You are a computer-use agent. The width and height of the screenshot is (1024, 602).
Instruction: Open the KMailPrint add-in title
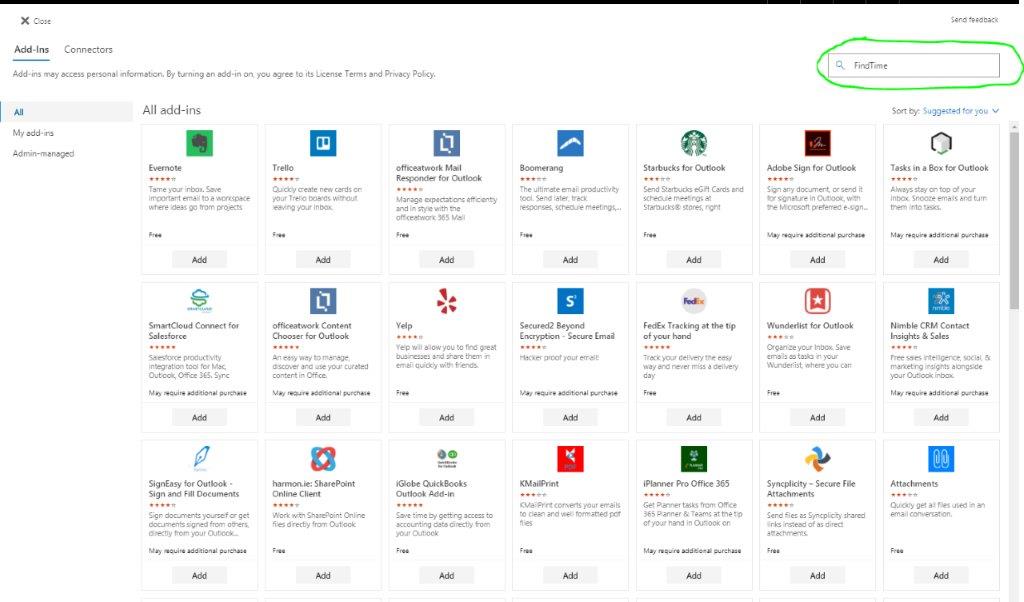(x=539, y=484)
